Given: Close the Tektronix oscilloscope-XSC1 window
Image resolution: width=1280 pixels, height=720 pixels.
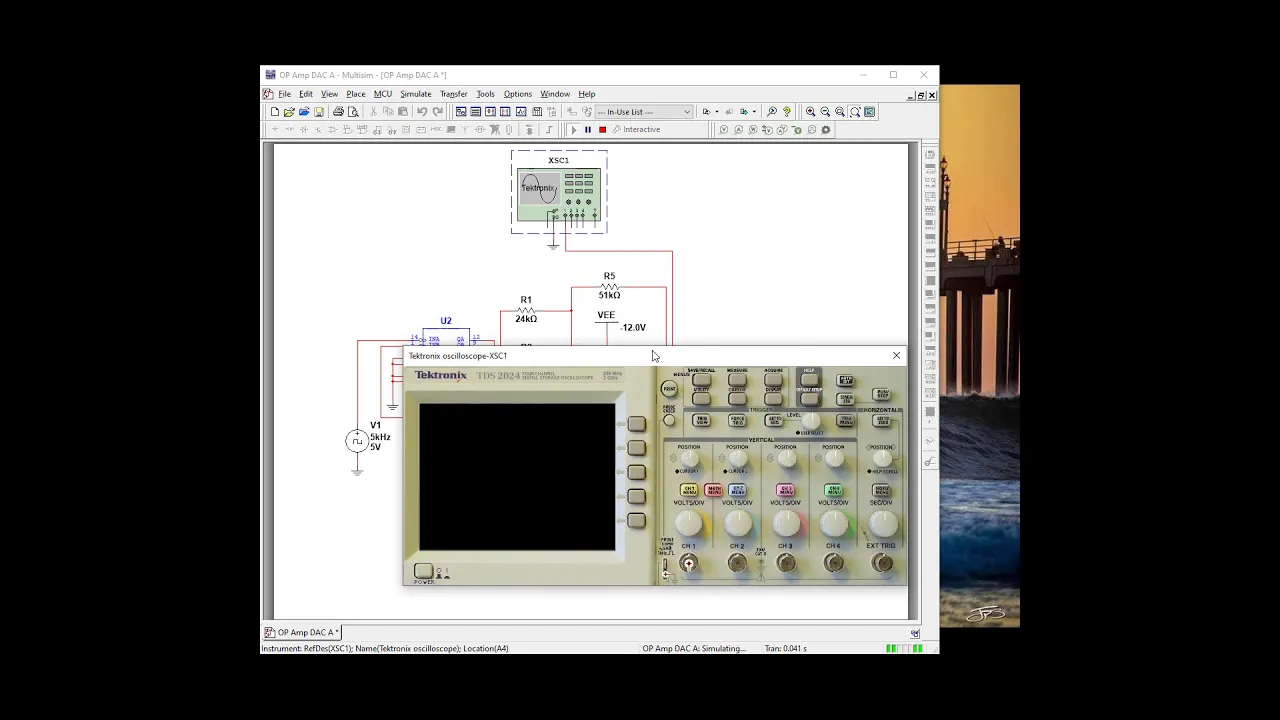Looking at the screenshot, I should click(x=896, y=355).
